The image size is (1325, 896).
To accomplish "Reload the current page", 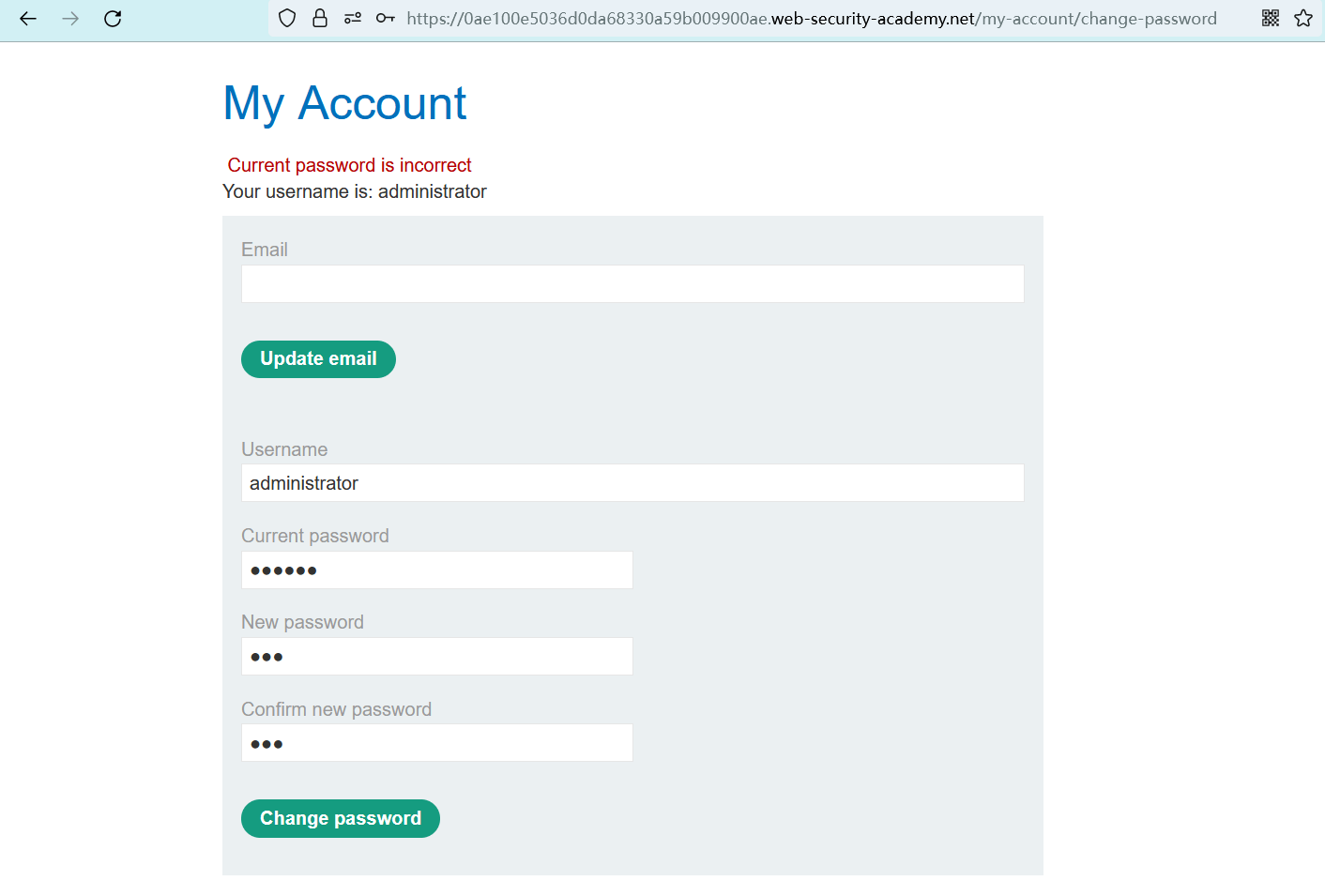I will click(113, 19).
